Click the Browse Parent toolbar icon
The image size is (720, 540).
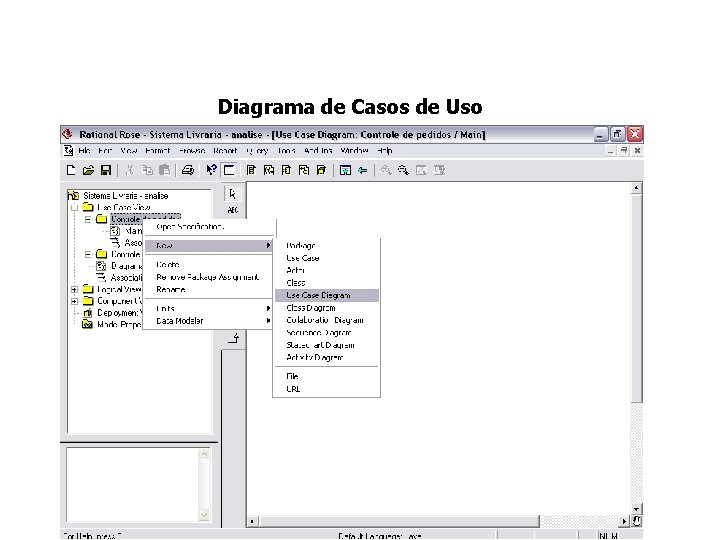pyautogui.click(x=345, y=170)
